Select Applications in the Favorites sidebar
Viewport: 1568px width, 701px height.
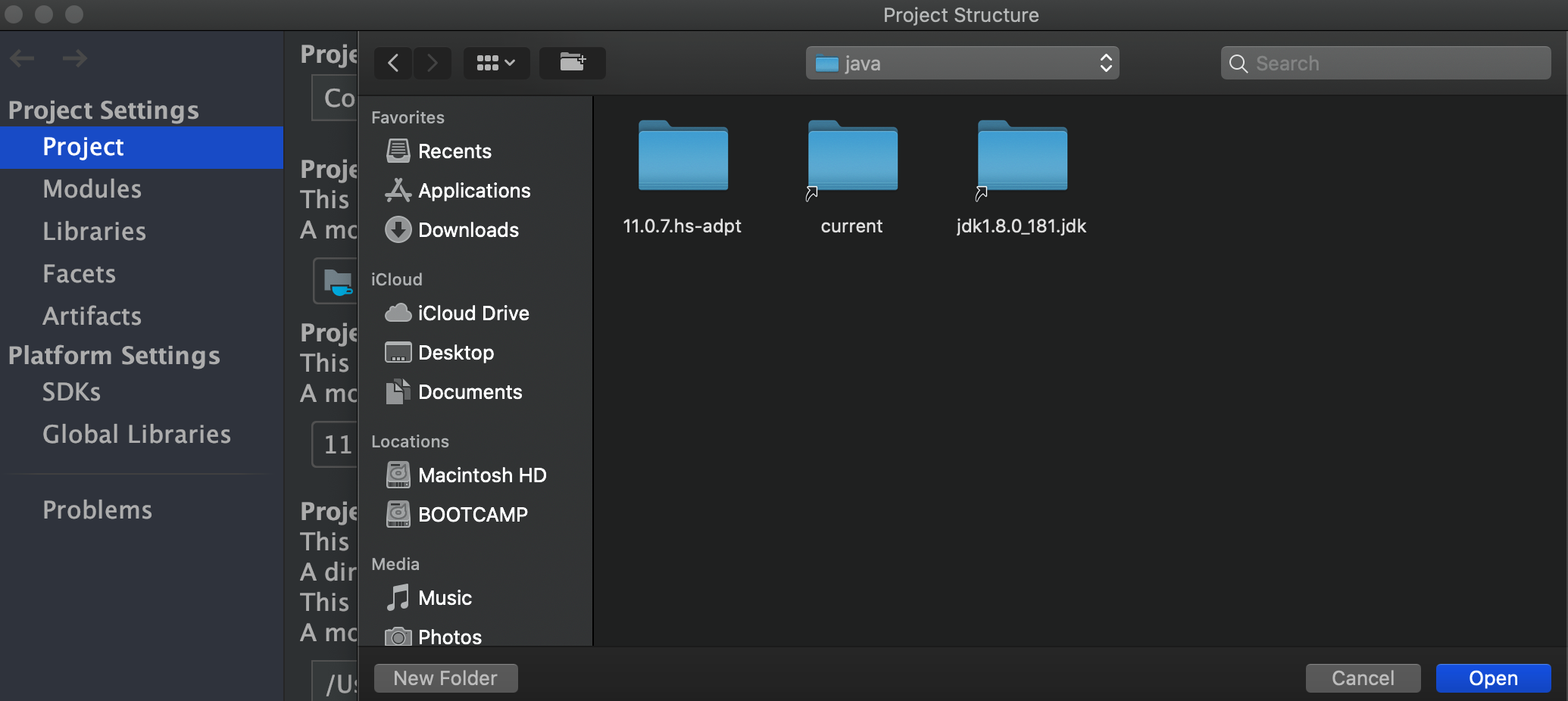(x=474, y=191)
